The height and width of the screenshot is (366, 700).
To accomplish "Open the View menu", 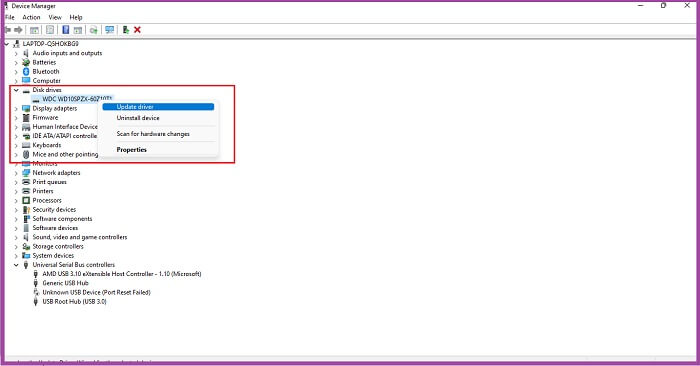I will (x=55, y=17).
